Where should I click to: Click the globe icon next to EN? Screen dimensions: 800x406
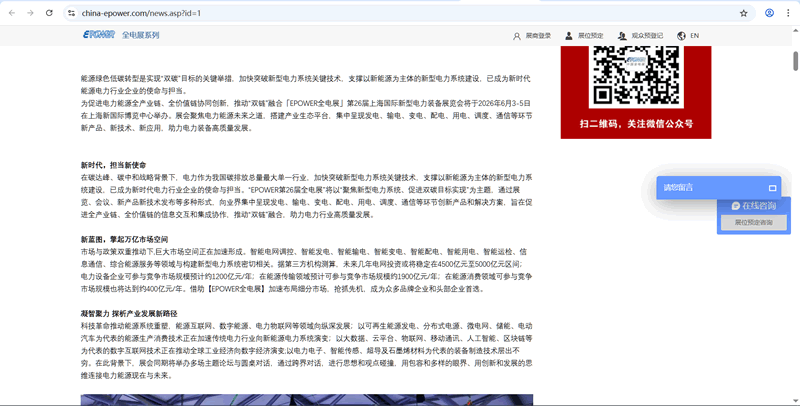coord(681,36)
